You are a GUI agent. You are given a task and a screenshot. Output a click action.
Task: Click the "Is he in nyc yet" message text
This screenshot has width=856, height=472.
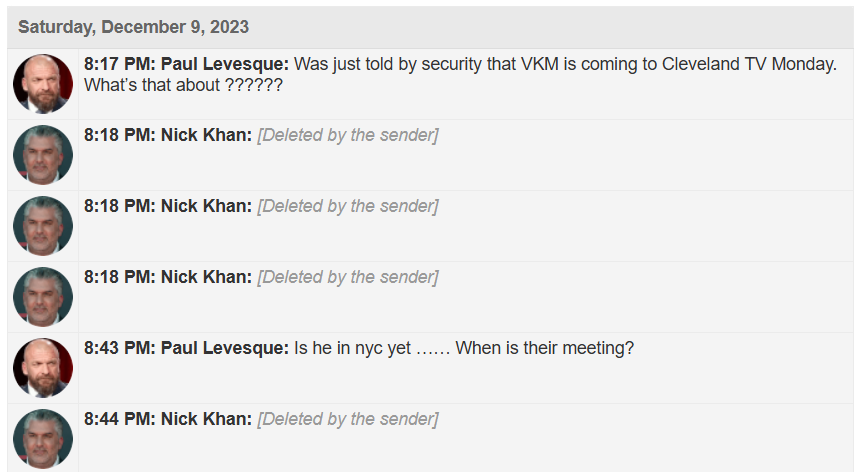[x=464, y=348]
